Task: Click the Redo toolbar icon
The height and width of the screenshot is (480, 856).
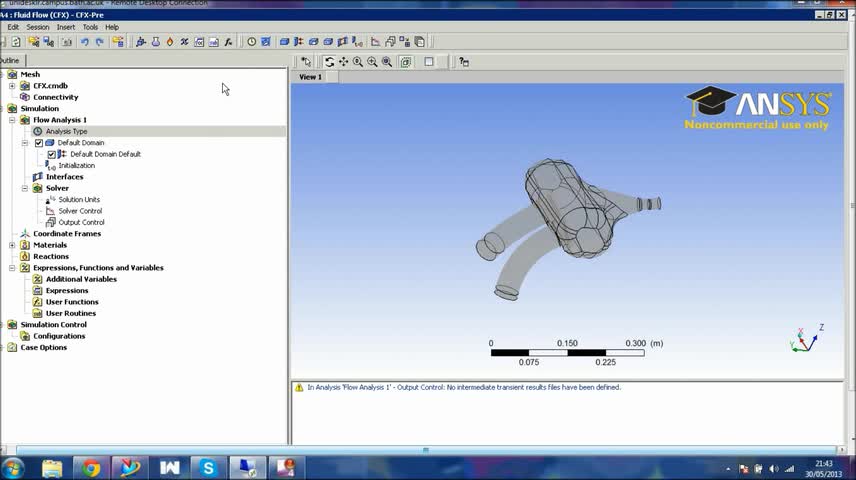Action: point(99,42)
